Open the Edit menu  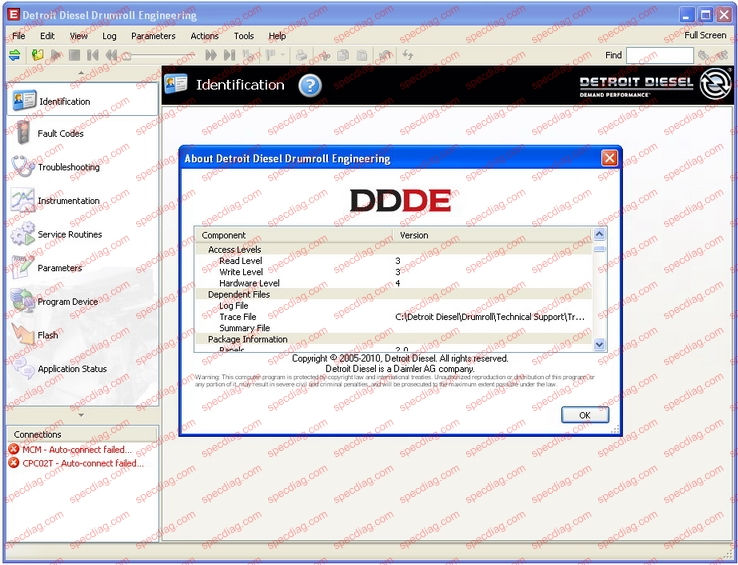[47, 36]
